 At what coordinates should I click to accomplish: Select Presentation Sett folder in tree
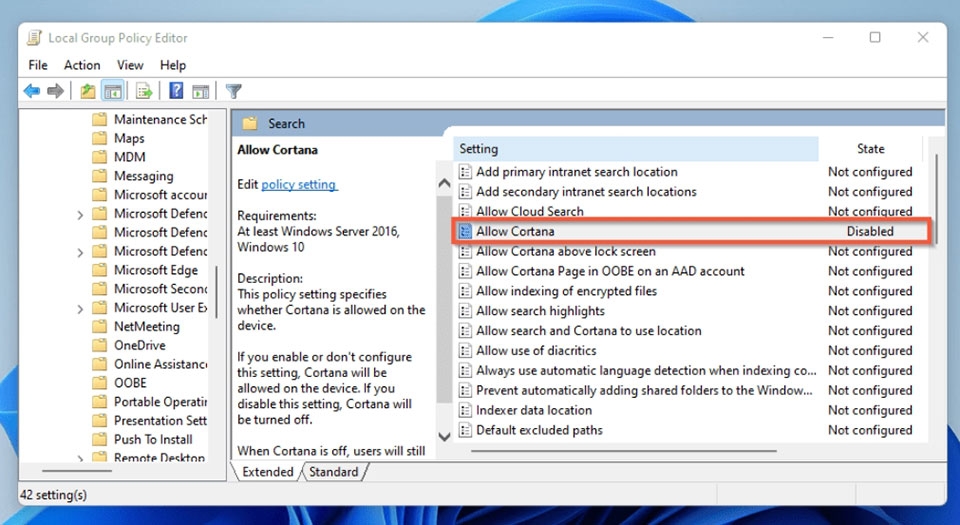tap(160, 421)
